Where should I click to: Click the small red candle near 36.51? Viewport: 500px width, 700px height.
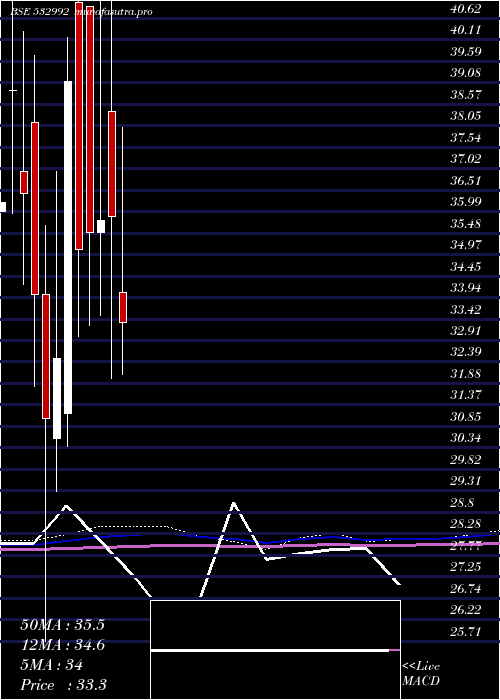click(24, 182)
